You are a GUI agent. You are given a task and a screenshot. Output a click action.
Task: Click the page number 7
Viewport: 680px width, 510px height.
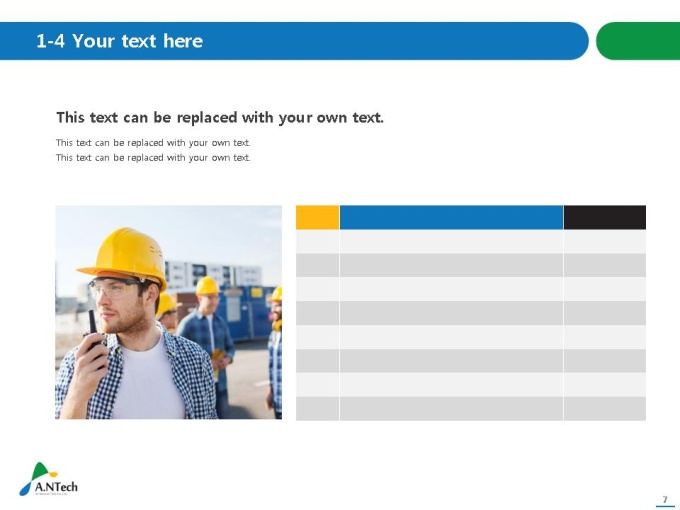(665, 500)
